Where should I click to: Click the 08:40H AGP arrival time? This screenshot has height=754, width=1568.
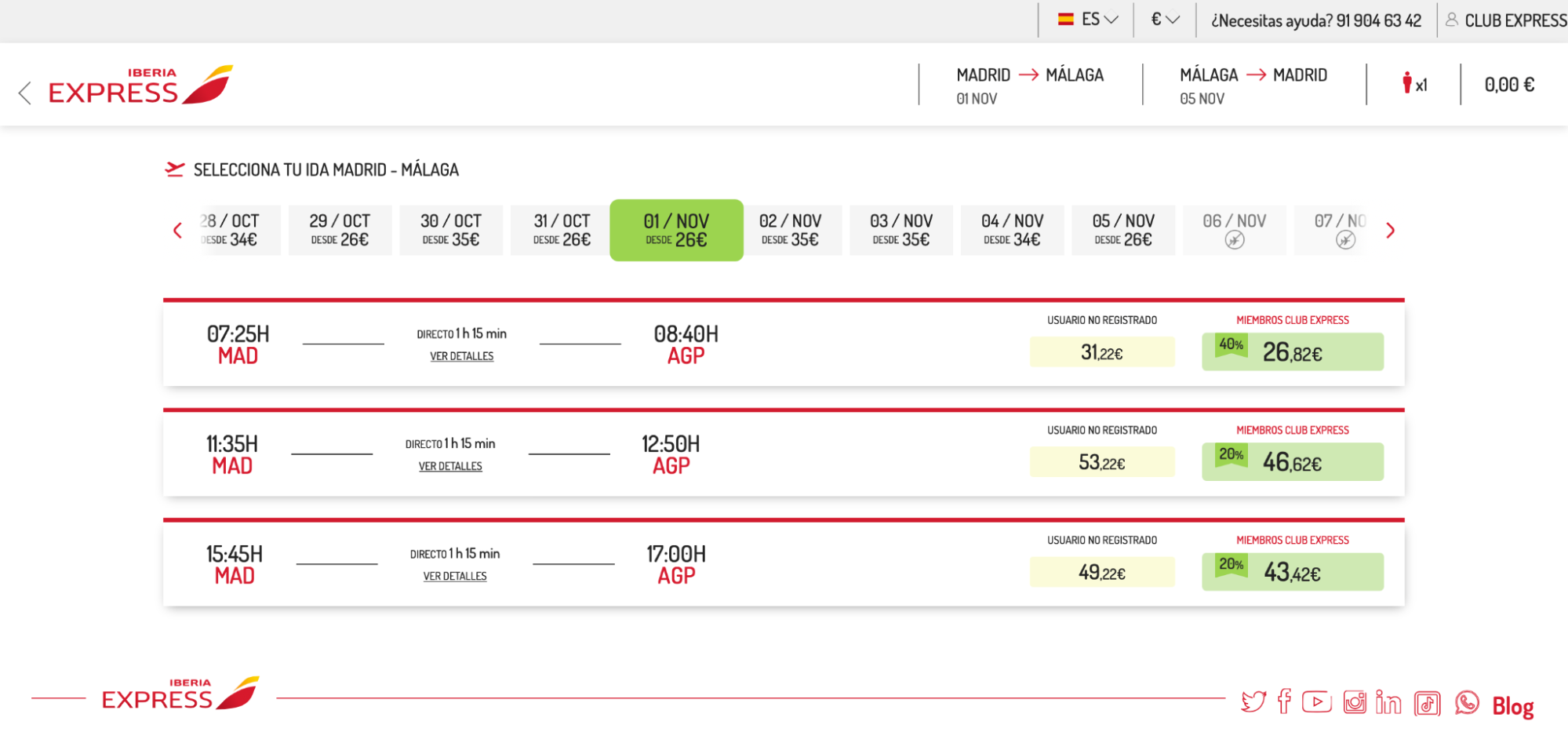tap(686, 344)
